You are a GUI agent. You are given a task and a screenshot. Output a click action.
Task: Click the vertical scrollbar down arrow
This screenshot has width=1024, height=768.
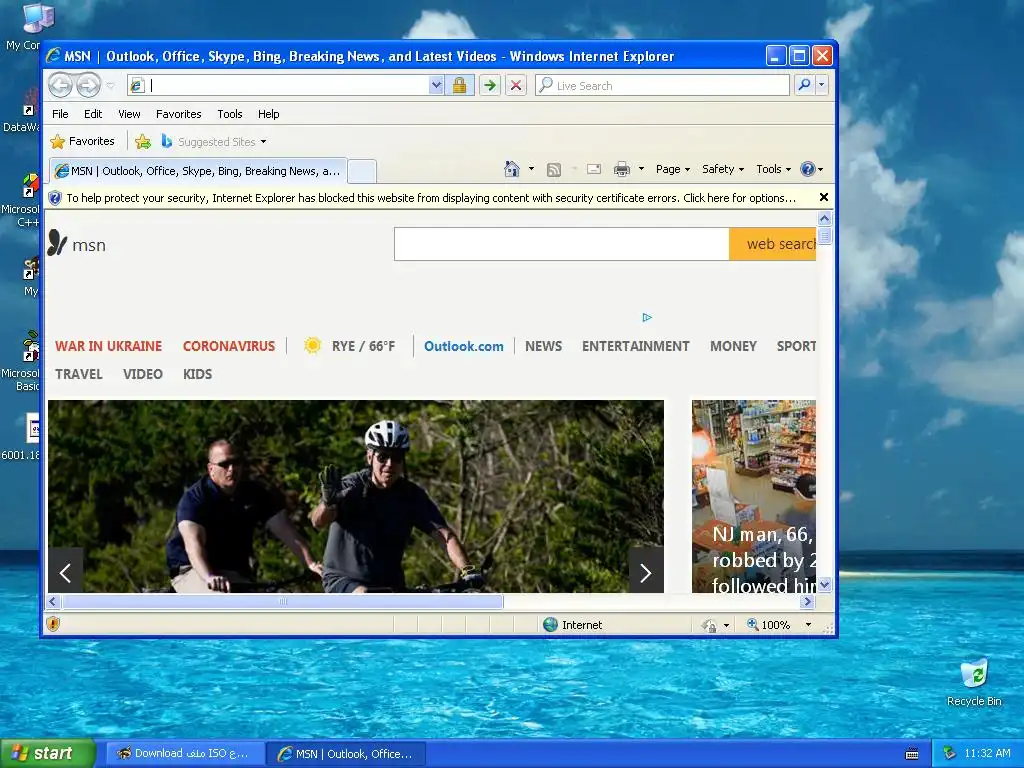[x=825, y=584]
